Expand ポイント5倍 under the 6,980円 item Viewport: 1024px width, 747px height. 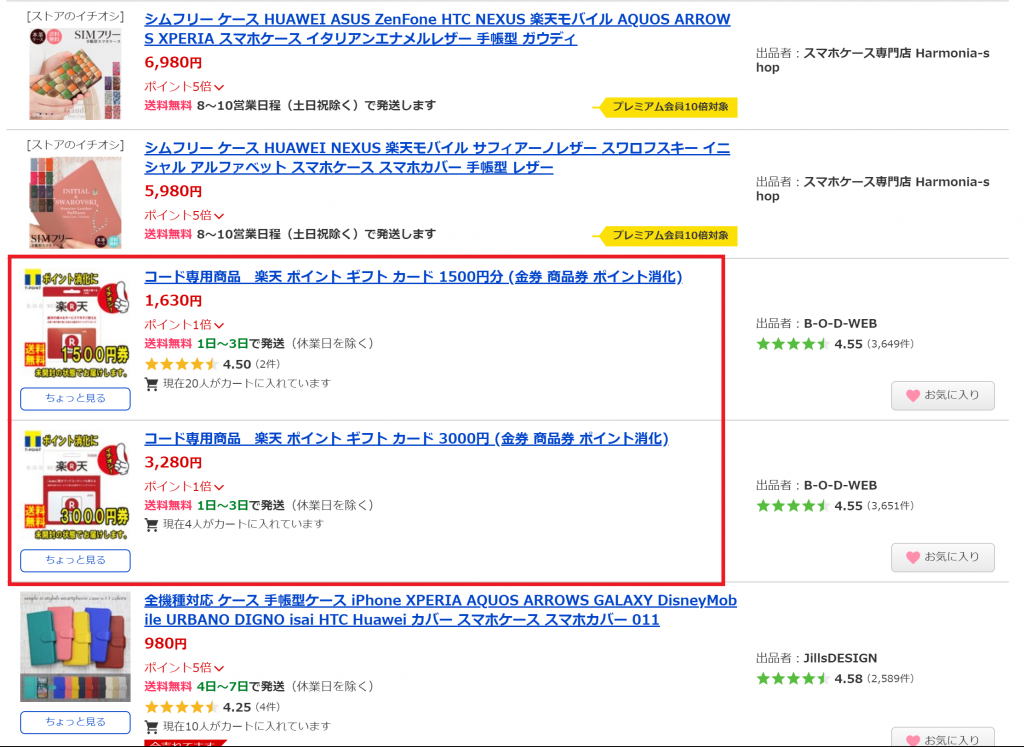click(184, 86)
